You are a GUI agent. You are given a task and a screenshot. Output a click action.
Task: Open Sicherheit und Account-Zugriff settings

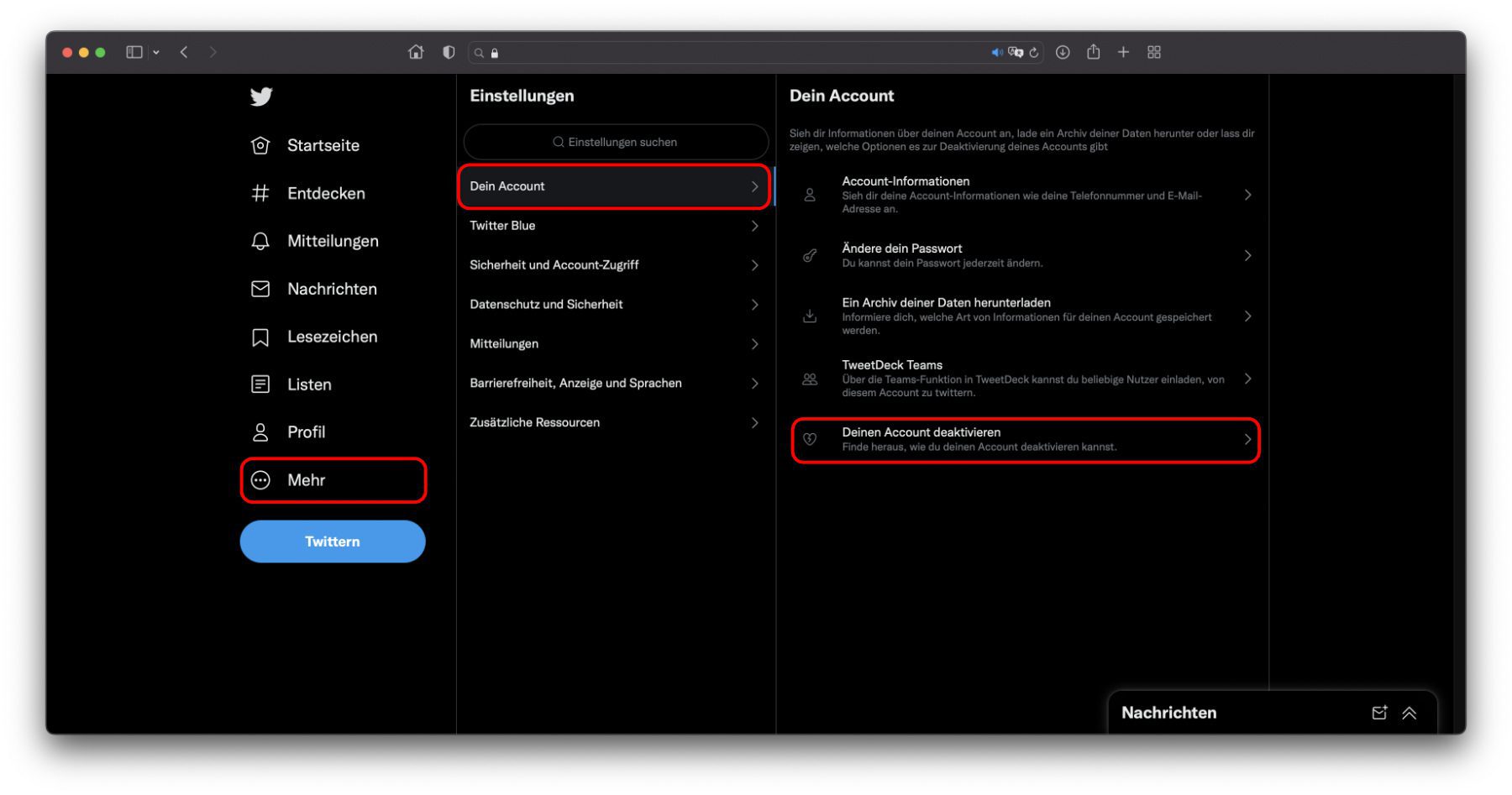click(614, 265)
